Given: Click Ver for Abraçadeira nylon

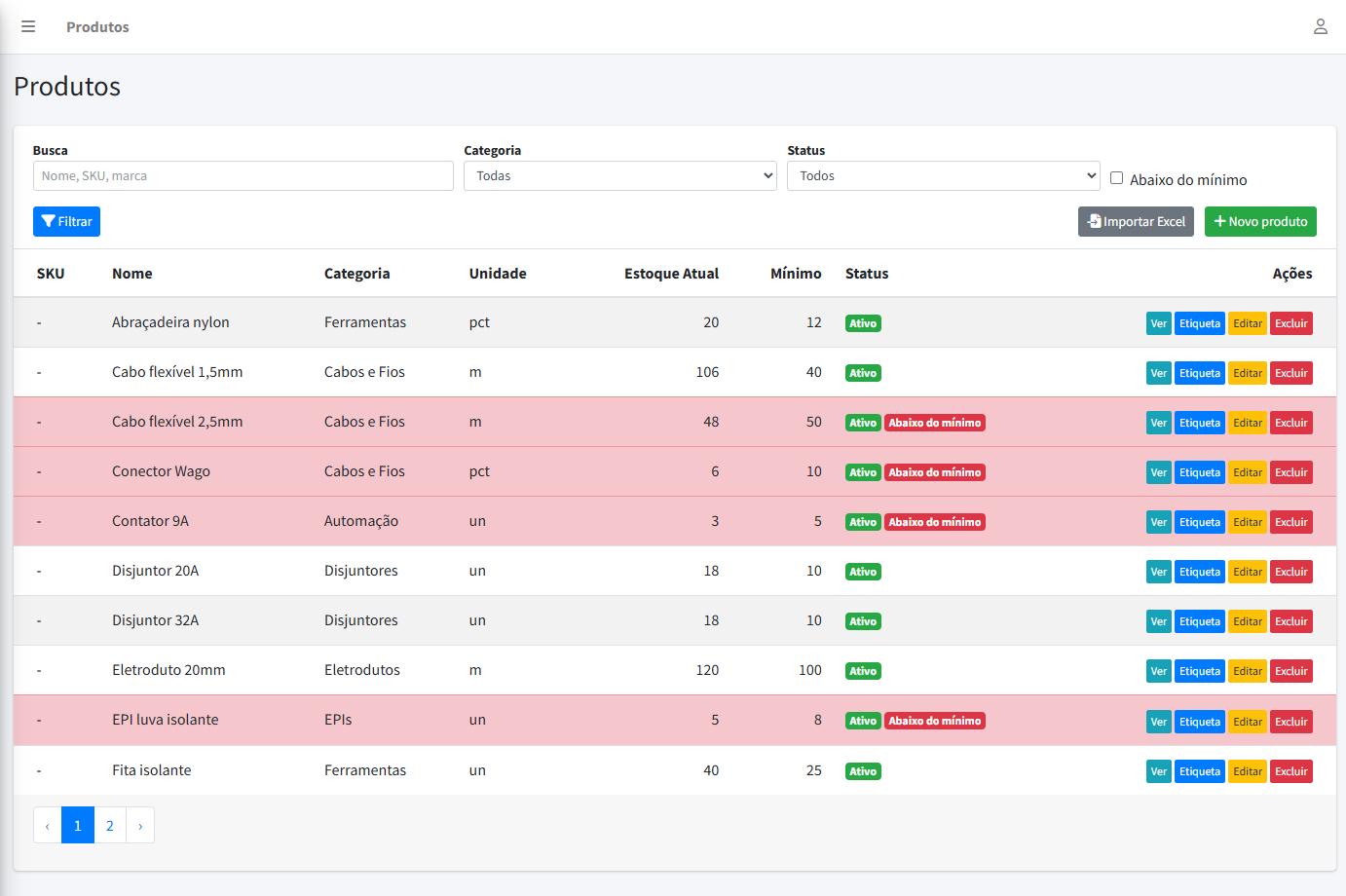Looking at the screenshot, I should pos(1158,323).
